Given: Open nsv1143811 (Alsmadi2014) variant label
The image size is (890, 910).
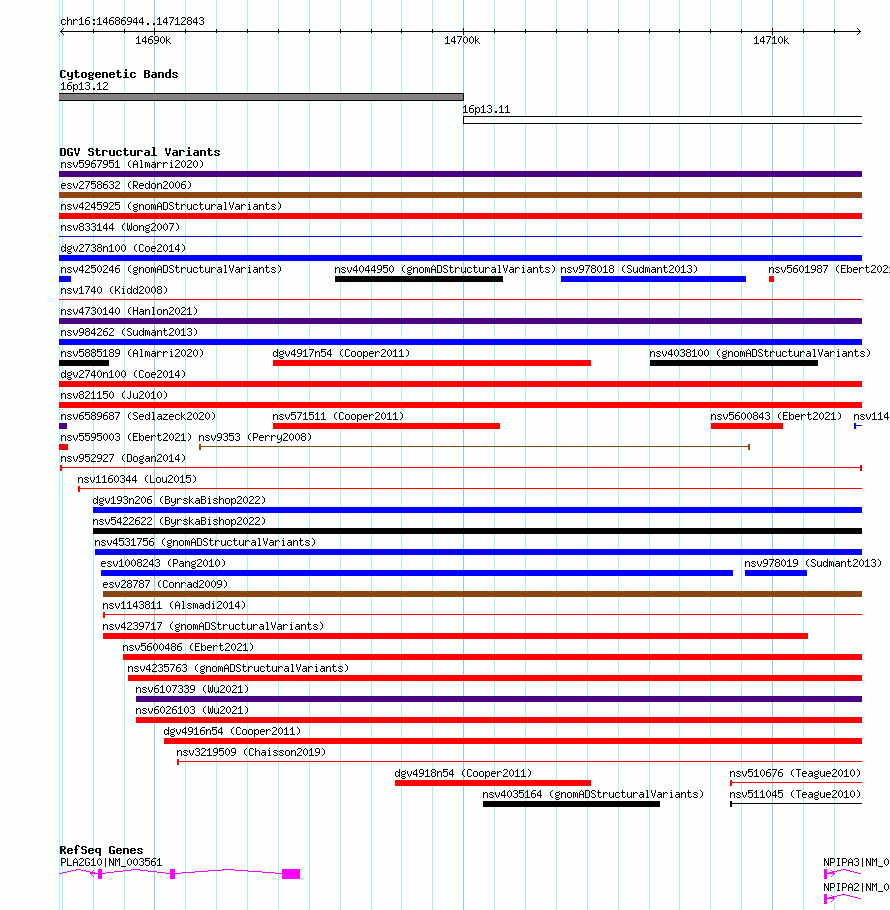Looking at the screenshot, I should click(x=174, y=605).
